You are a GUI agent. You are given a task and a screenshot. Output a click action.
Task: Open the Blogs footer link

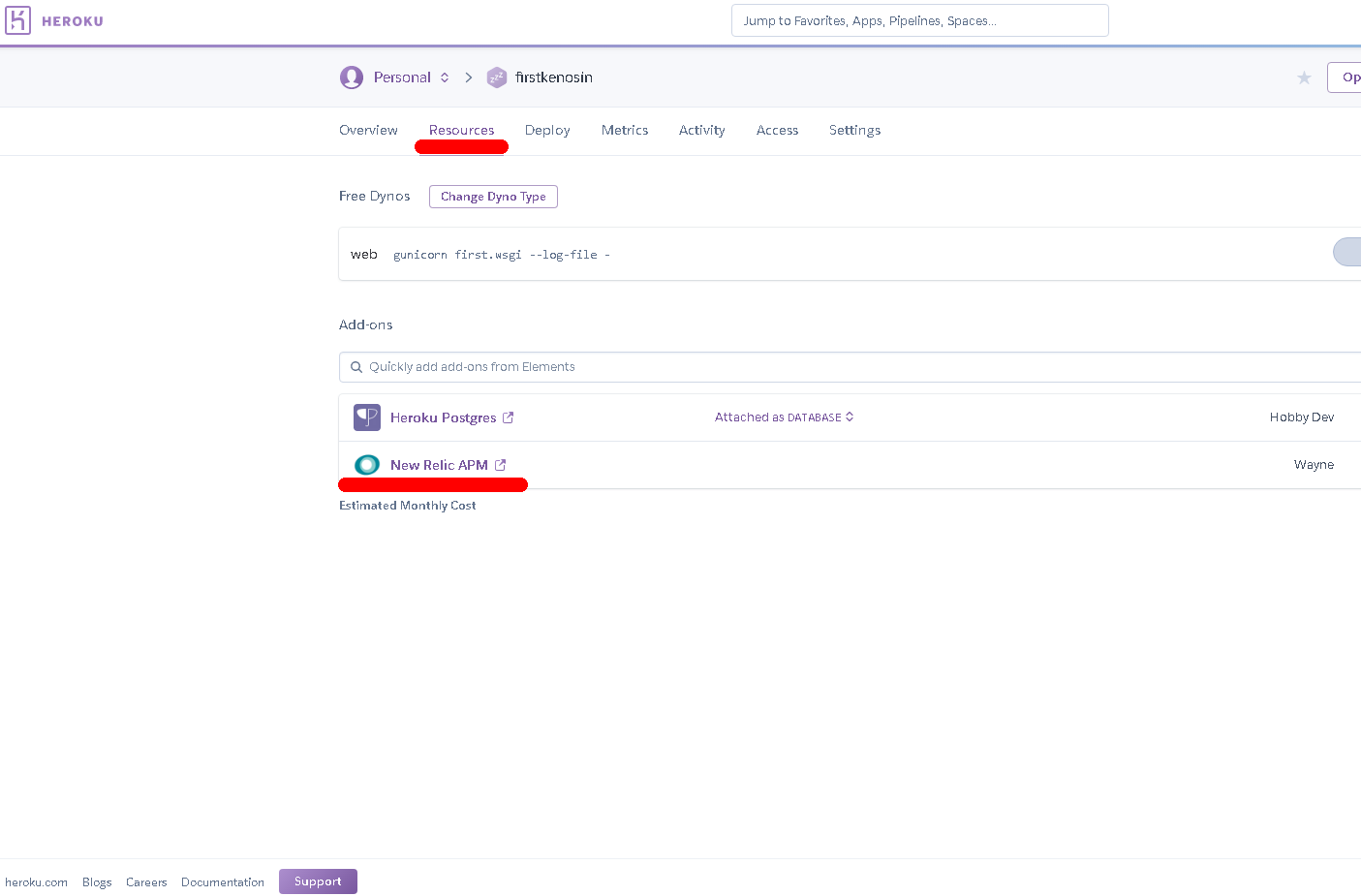[97, 882]
